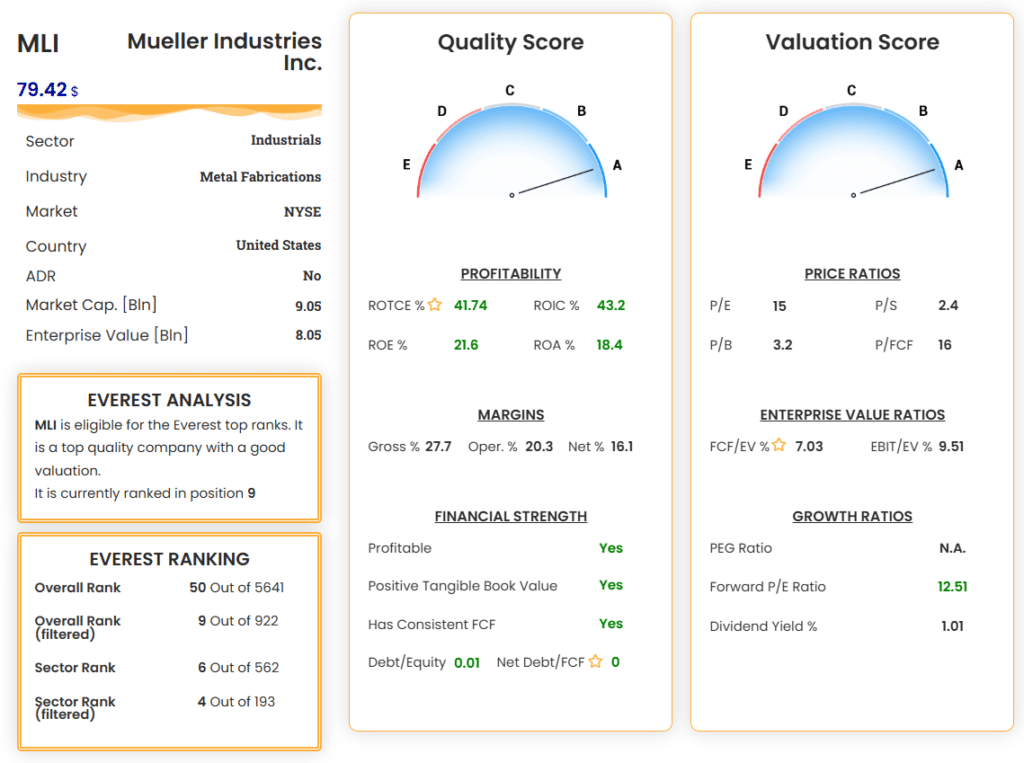The image size is (1024, 763).
Task: Click the PRICE RATIOS heading
Action: point(852,274)
